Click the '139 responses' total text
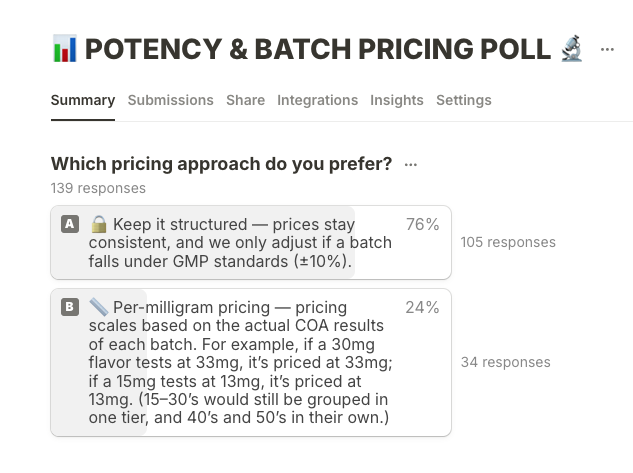This screenshot has height=473, width=633. click(x=98, y=188)
